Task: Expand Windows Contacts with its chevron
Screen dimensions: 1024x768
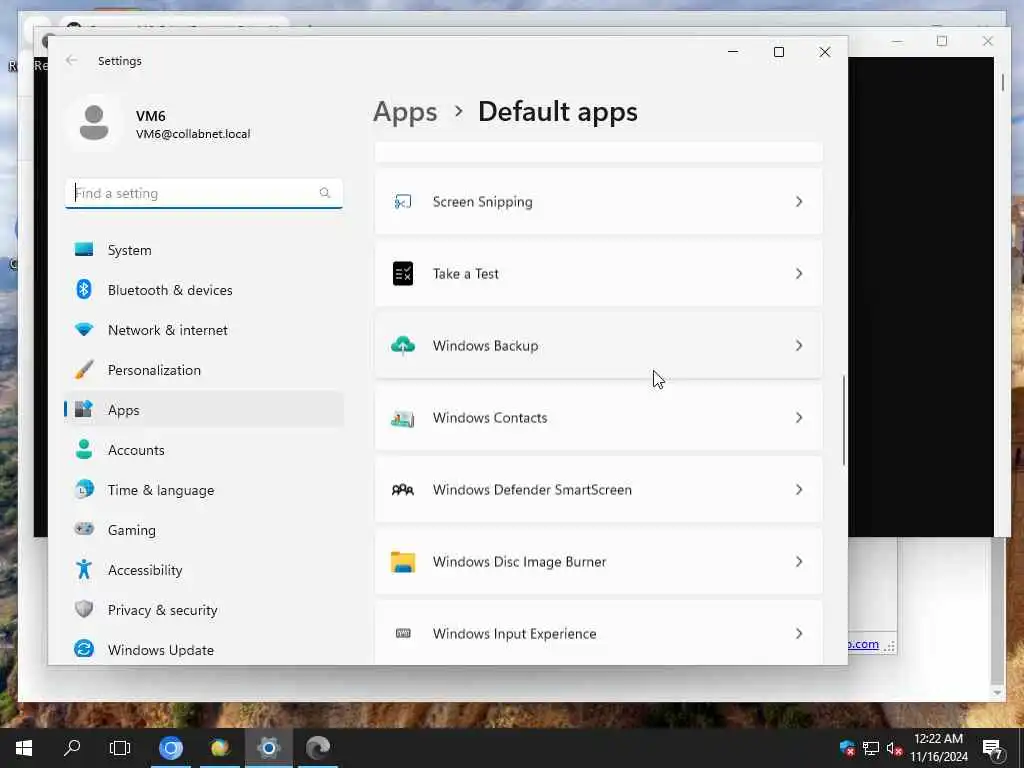Action: [799, 418]
